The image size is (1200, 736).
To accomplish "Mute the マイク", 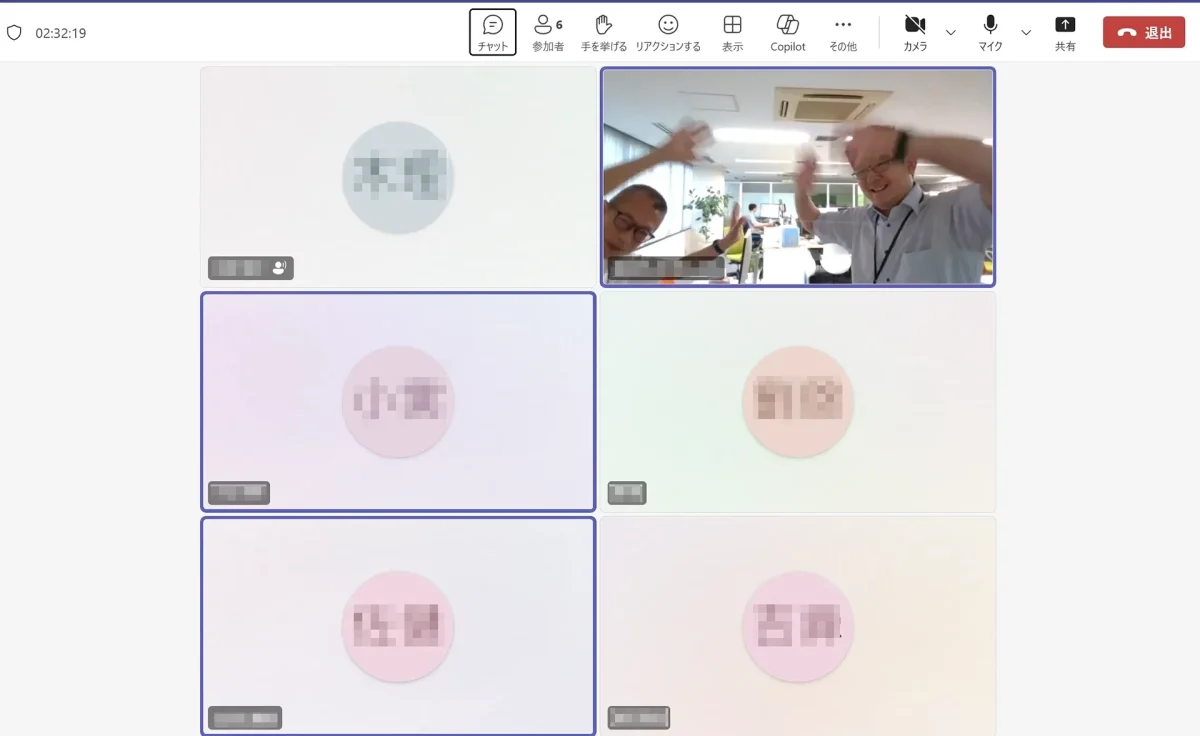I will 990,32.
